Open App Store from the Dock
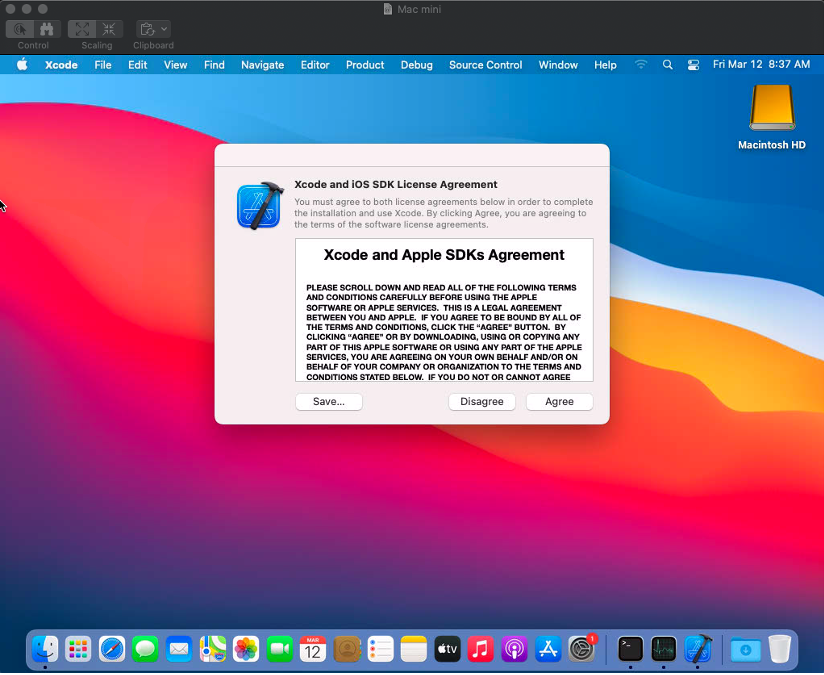 548,649
